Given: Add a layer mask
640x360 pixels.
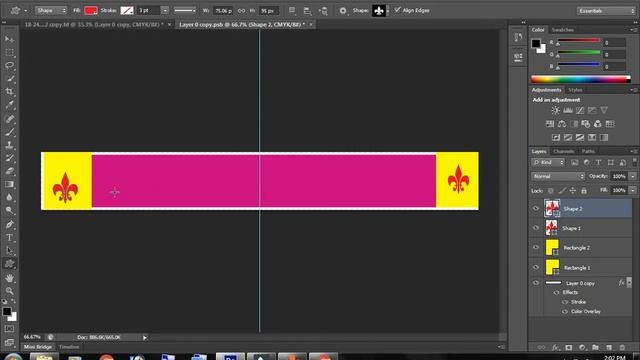Looking at the screenshot, I should 569,347.
